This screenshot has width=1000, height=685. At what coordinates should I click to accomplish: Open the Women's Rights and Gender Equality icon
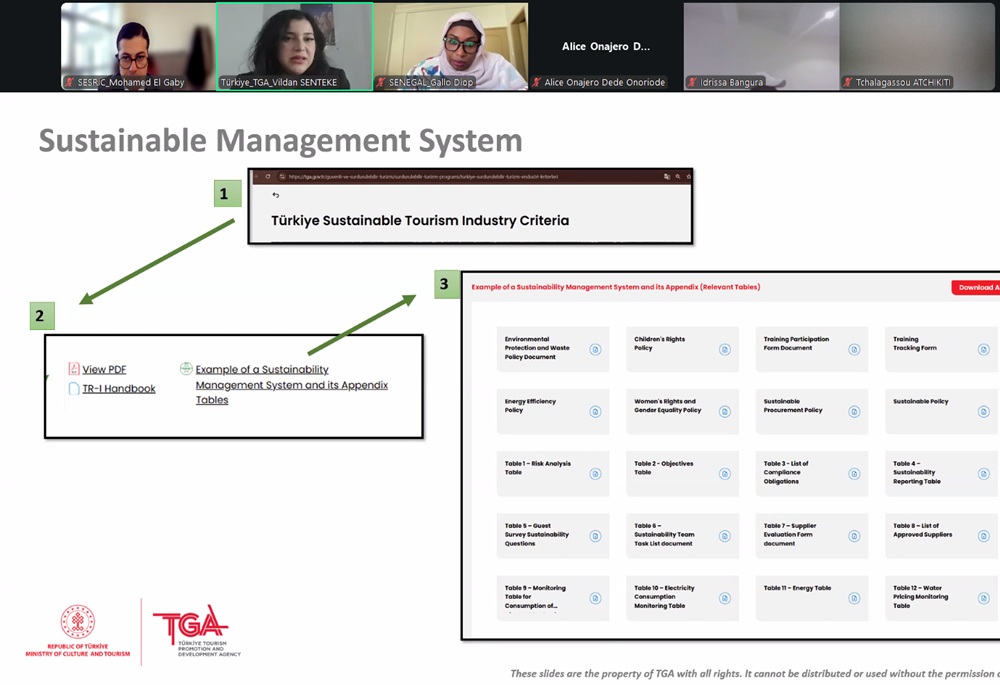click(x=725, y=411)
